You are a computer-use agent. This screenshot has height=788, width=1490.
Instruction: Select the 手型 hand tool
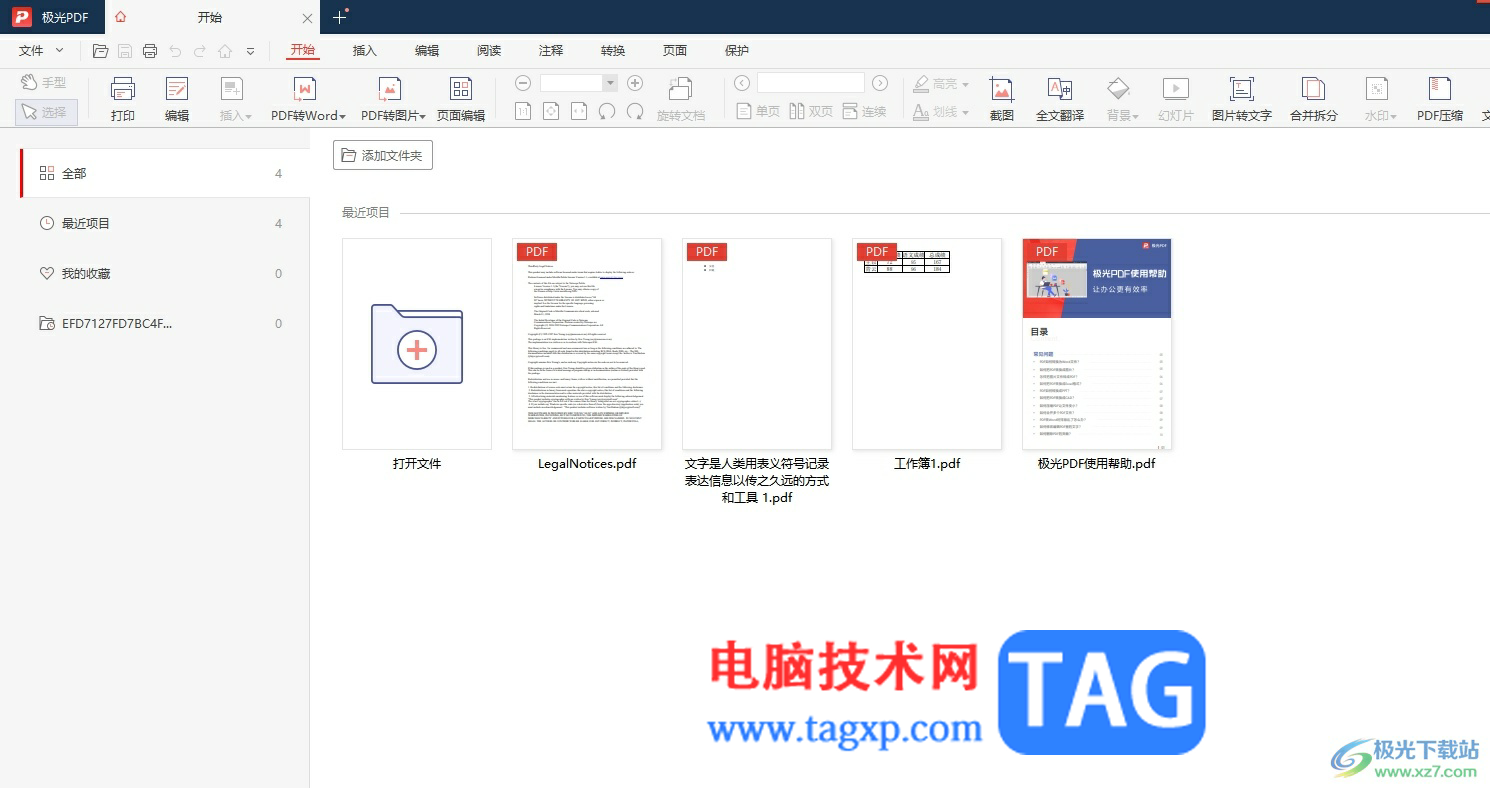point(45,83)
